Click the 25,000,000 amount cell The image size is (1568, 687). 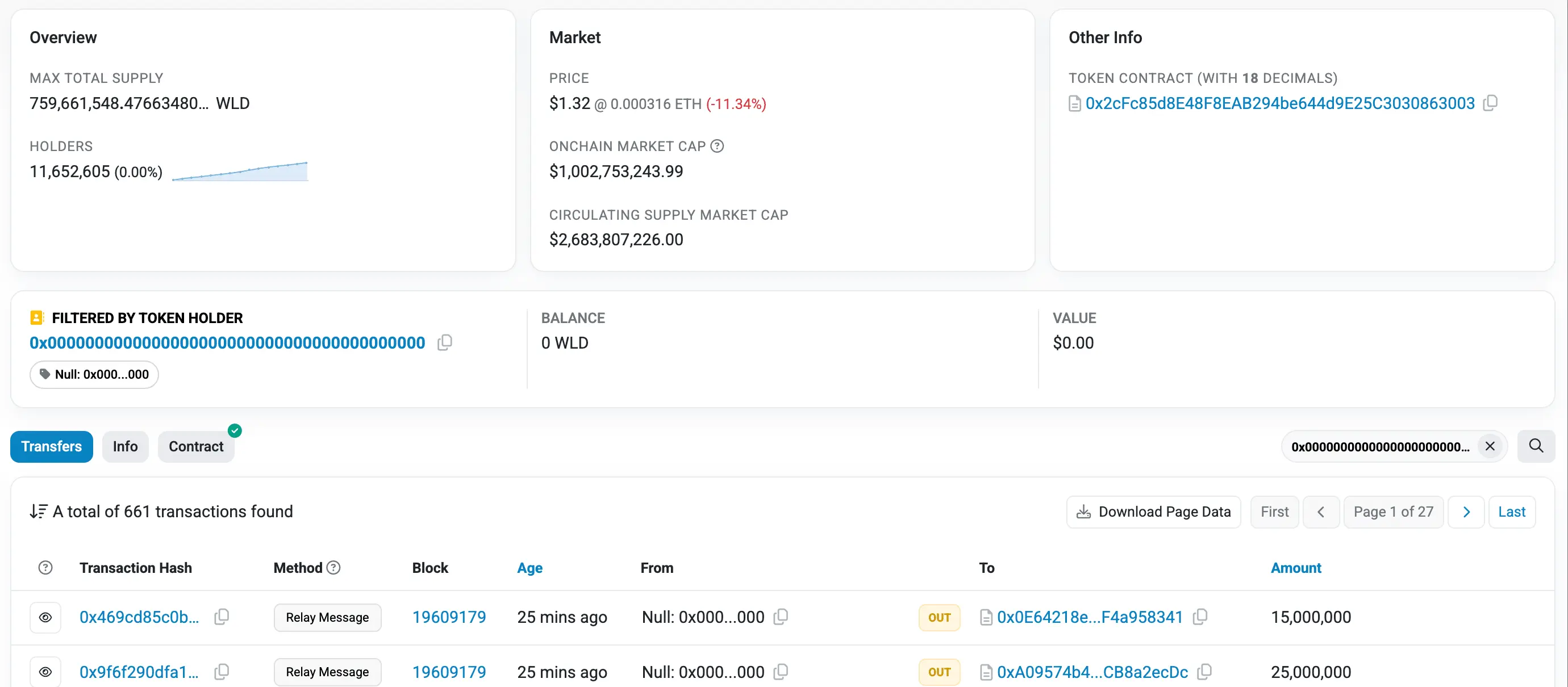(1311, 672)
